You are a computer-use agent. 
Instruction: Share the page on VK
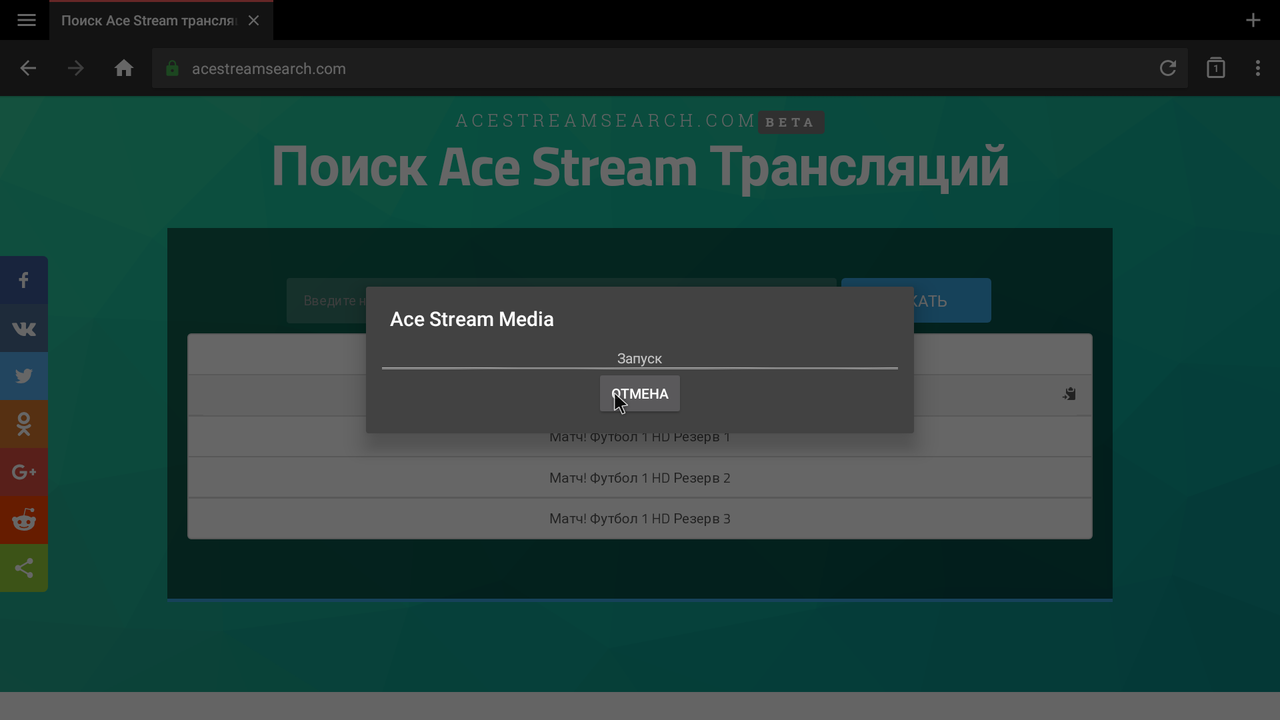(x=24, y=328)
